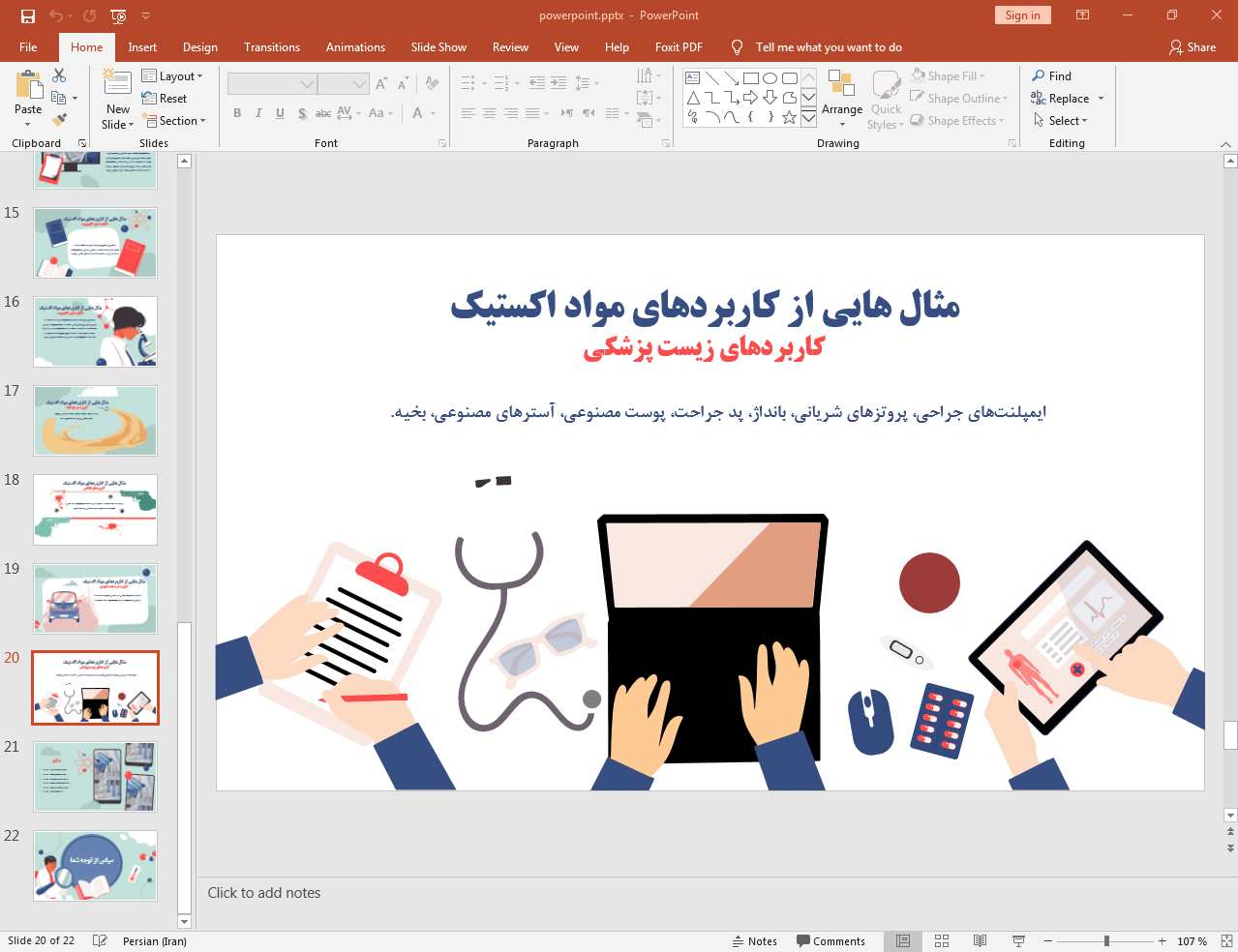Zoom in with the plus button
1238x952 pixels.
tap(1163, 941)
